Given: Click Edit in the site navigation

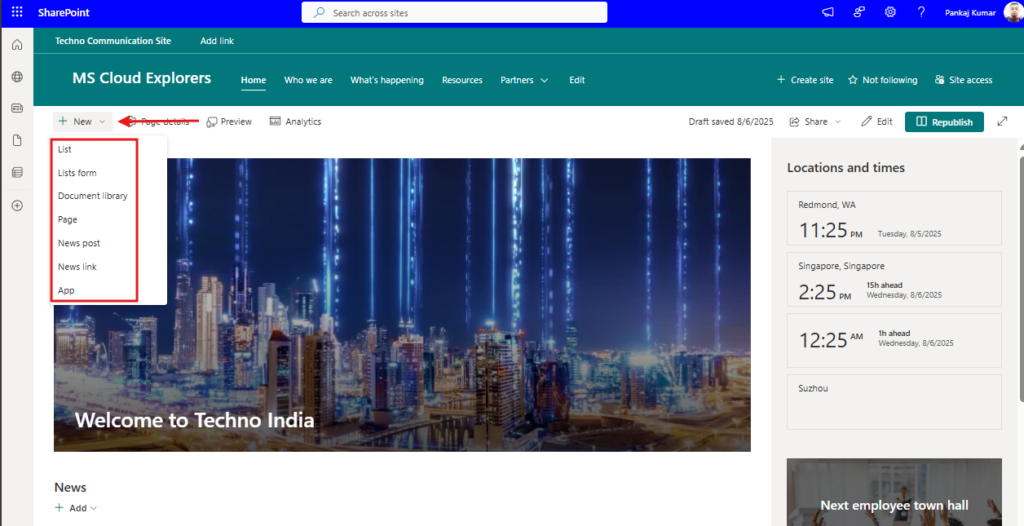Looking at the screenshot, I should tap(577, 80).
